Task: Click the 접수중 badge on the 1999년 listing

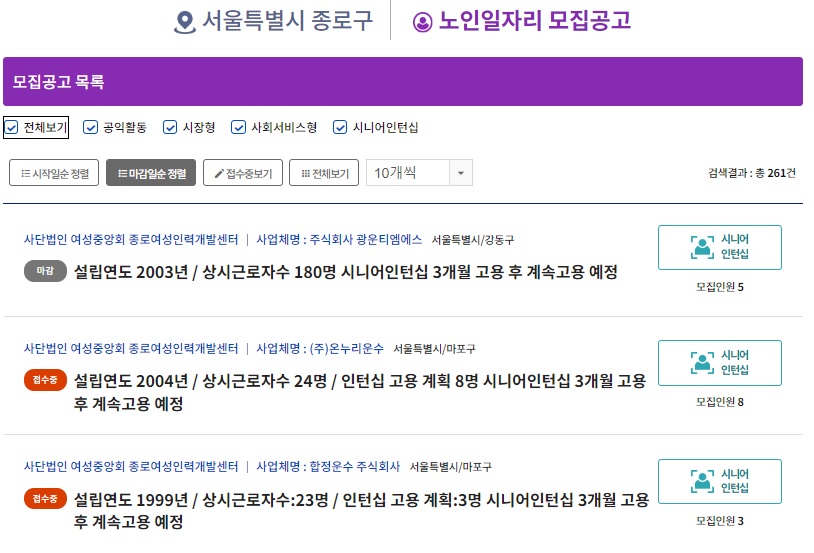Action: pyautogui.click(x=45, y=498)
